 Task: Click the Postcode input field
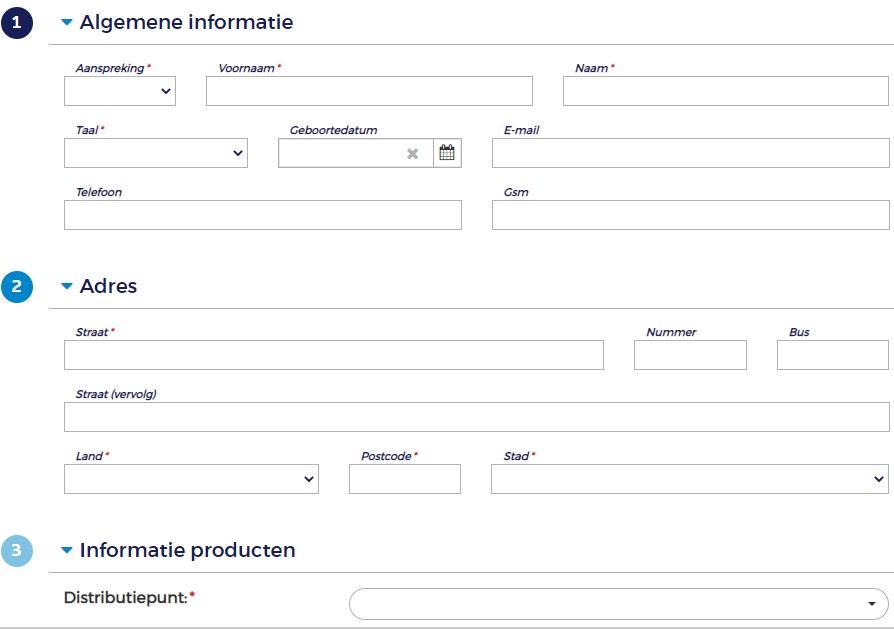click(404, 479)
